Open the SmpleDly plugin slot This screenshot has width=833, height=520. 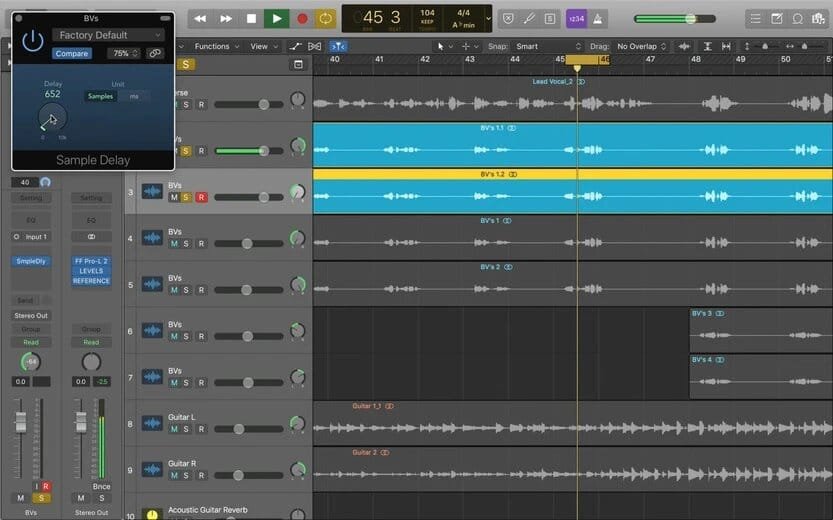click(31, 261)
